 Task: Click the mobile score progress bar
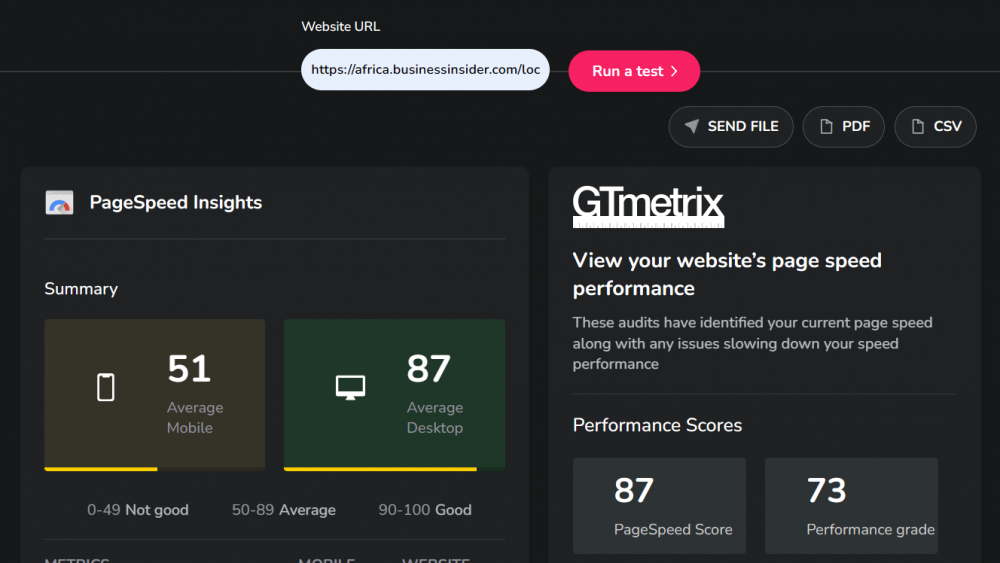pyautogui.click(x=154, y=469)
